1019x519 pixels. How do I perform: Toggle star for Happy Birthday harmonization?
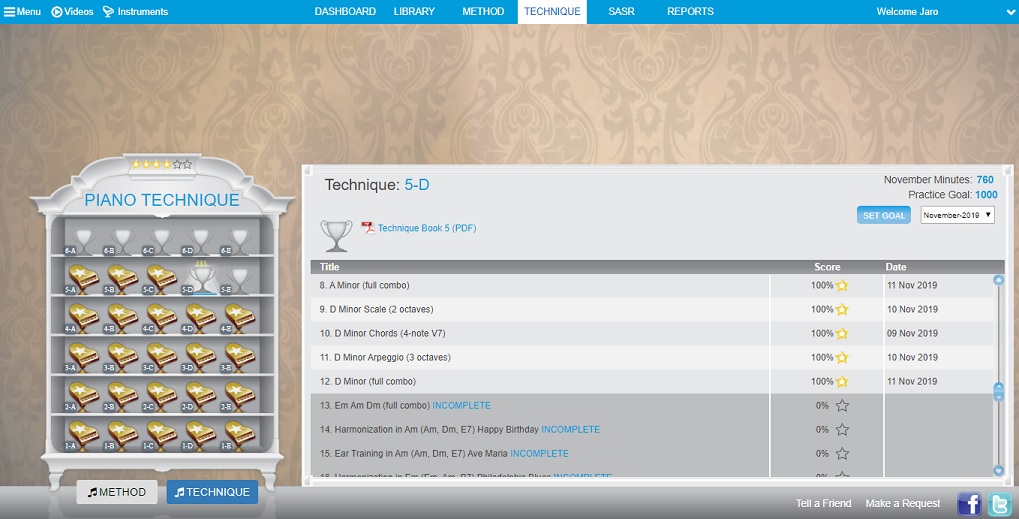[x=842, y=429]
